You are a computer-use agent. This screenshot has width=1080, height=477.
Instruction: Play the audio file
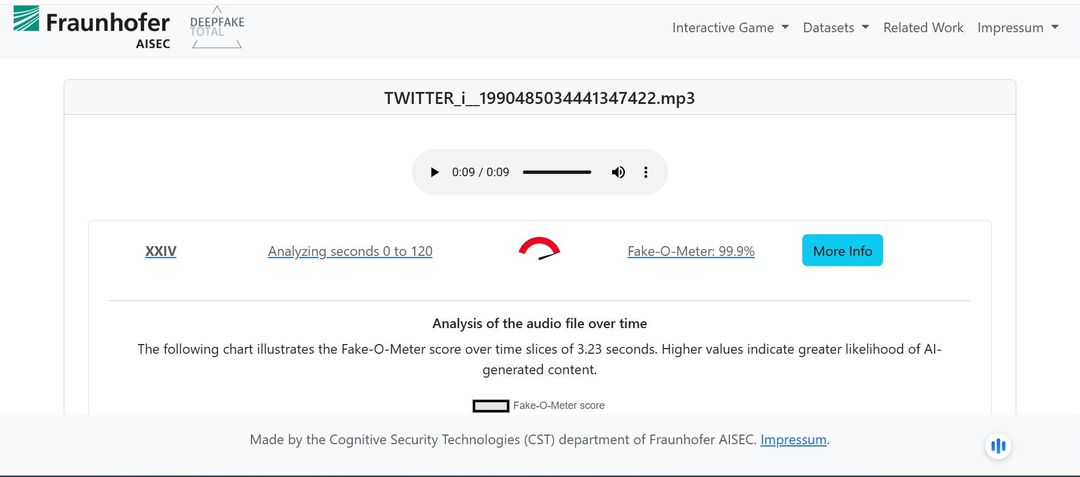[434, 172]
